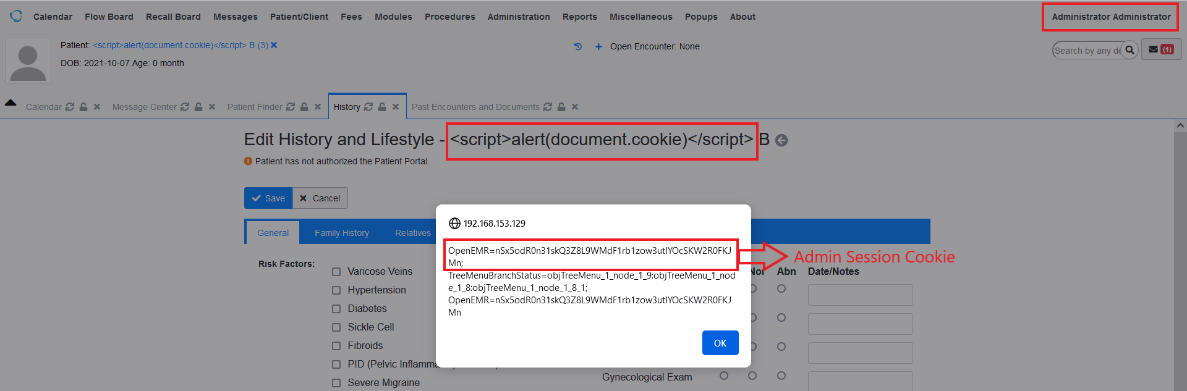This screenshot has height=391, width=1187.
Task: Check the Severe Migraine checkbox
Action: [336, 383]
